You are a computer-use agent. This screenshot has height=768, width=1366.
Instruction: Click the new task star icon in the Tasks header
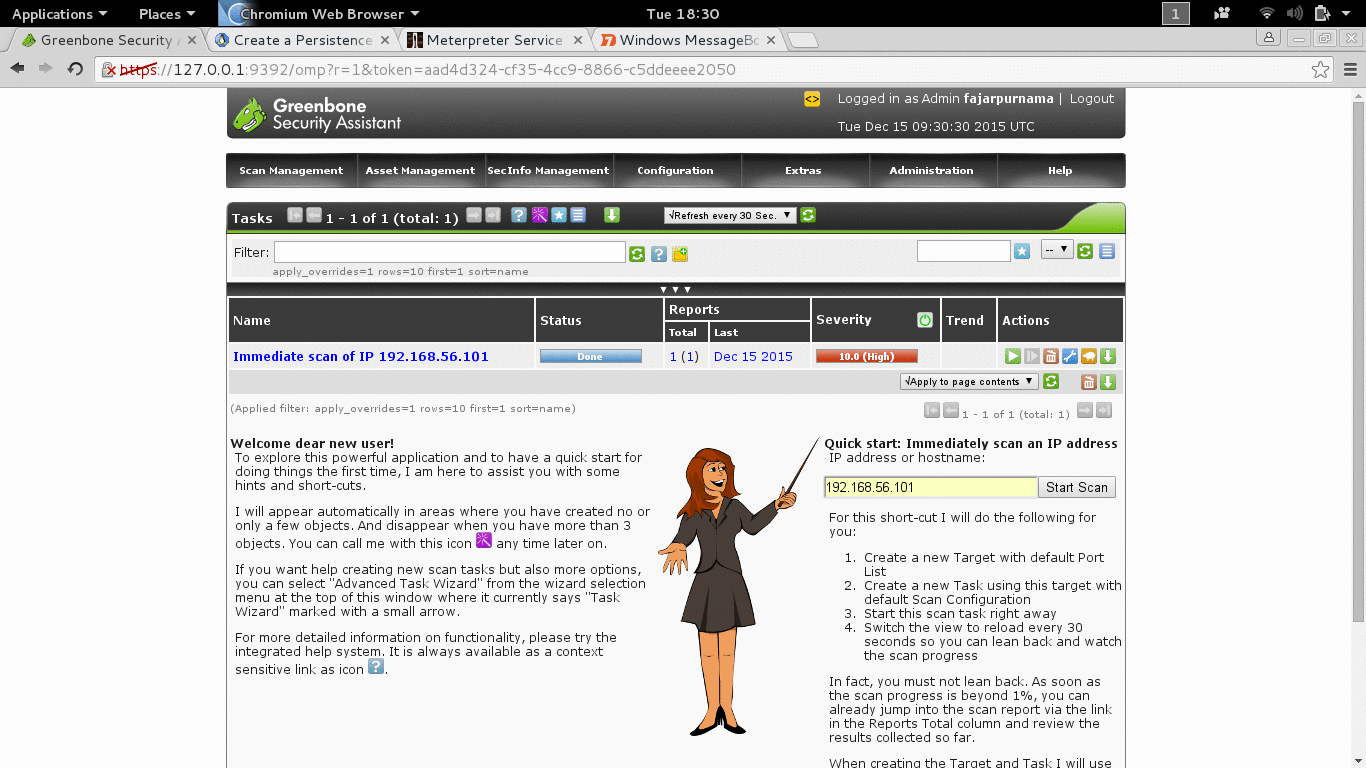tap(558, 215)
